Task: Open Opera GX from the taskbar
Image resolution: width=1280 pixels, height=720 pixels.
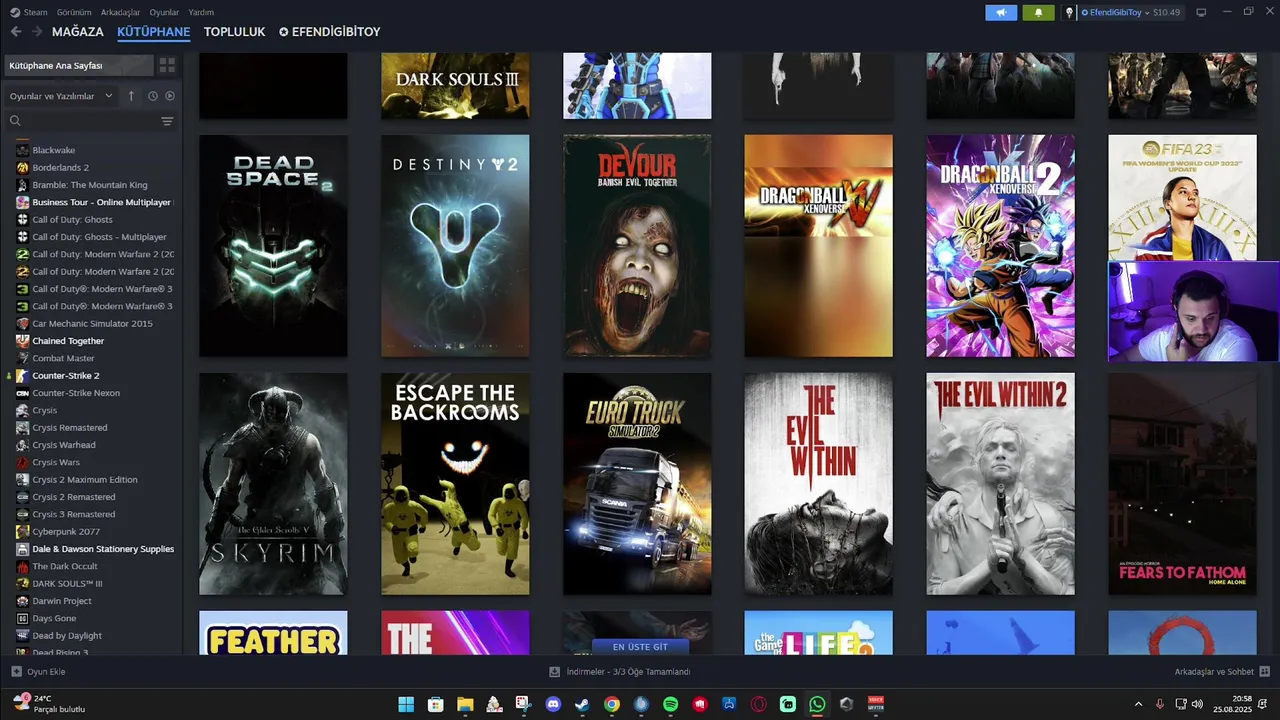Action: click(758, 704)
